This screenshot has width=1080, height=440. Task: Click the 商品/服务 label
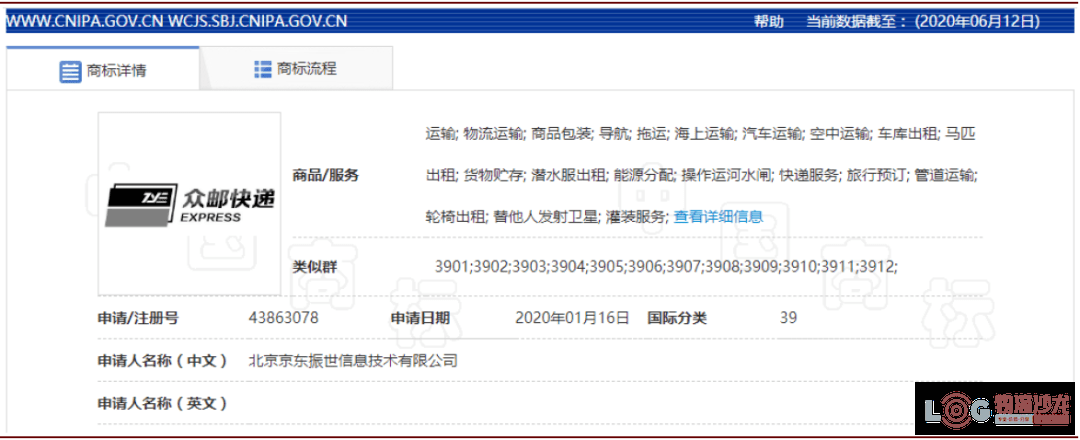point(326,176)
